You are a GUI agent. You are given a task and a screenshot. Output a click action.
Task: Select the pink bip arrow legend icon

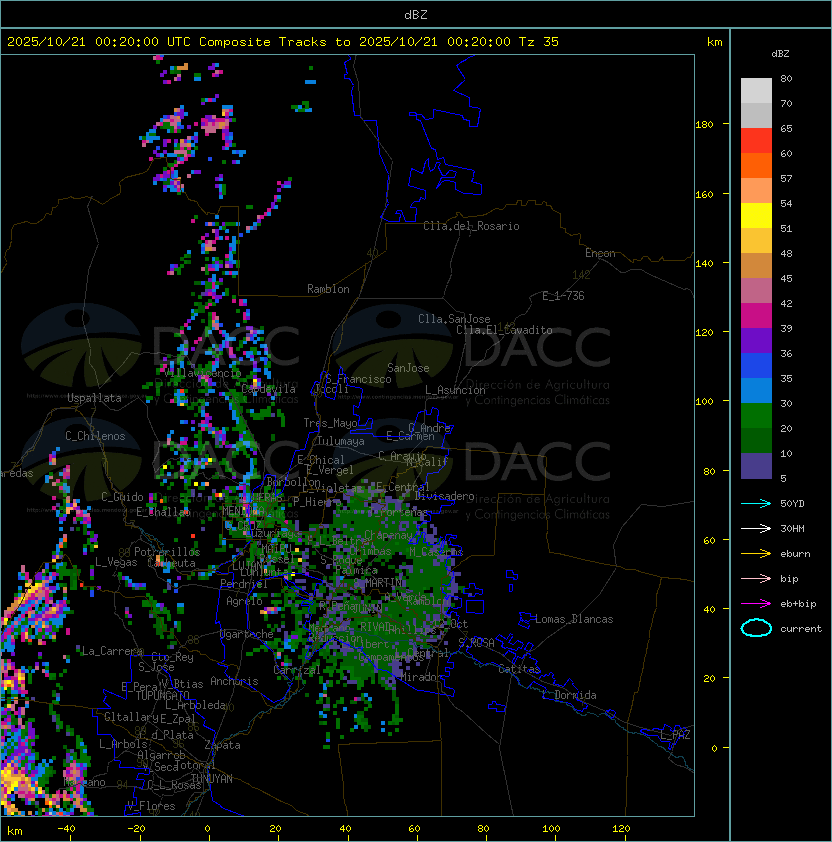coord(756,578)
